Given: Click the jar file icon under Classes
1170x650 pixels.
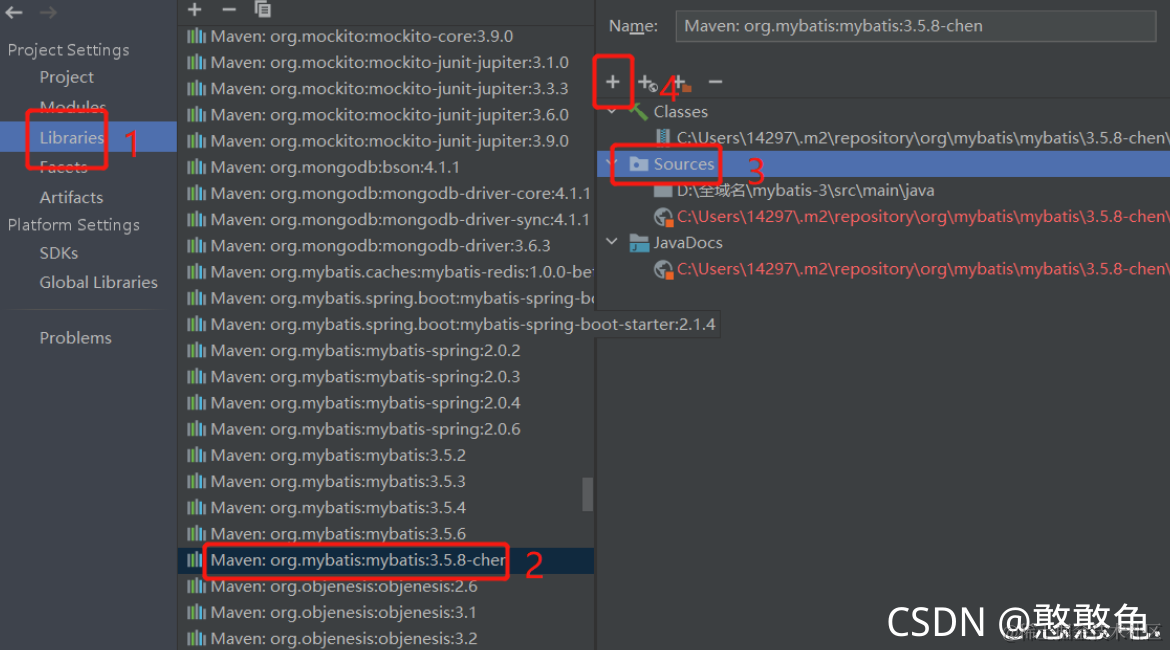Looking at the screenshot, I should (663, 137).
